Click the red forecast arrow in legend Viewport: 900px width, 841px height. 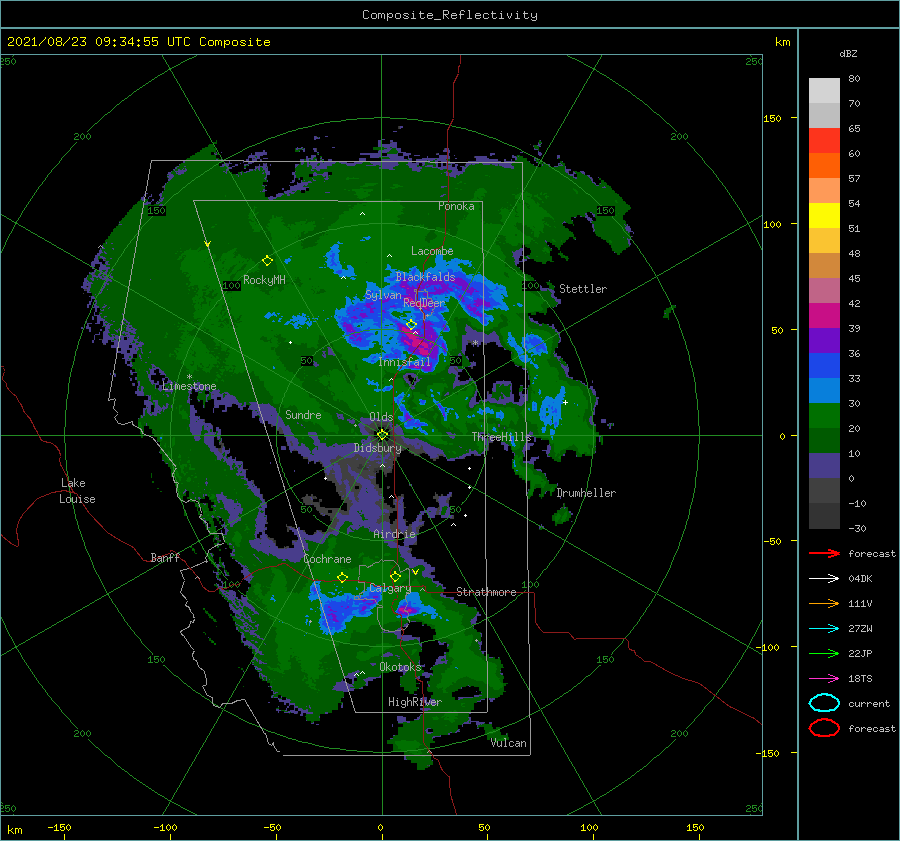824,553
